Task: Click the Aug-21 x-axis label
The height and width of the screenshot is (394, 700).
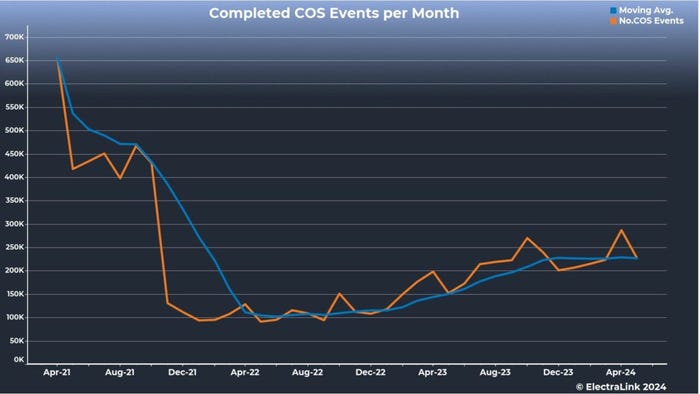Action: (x=120, y=372)
